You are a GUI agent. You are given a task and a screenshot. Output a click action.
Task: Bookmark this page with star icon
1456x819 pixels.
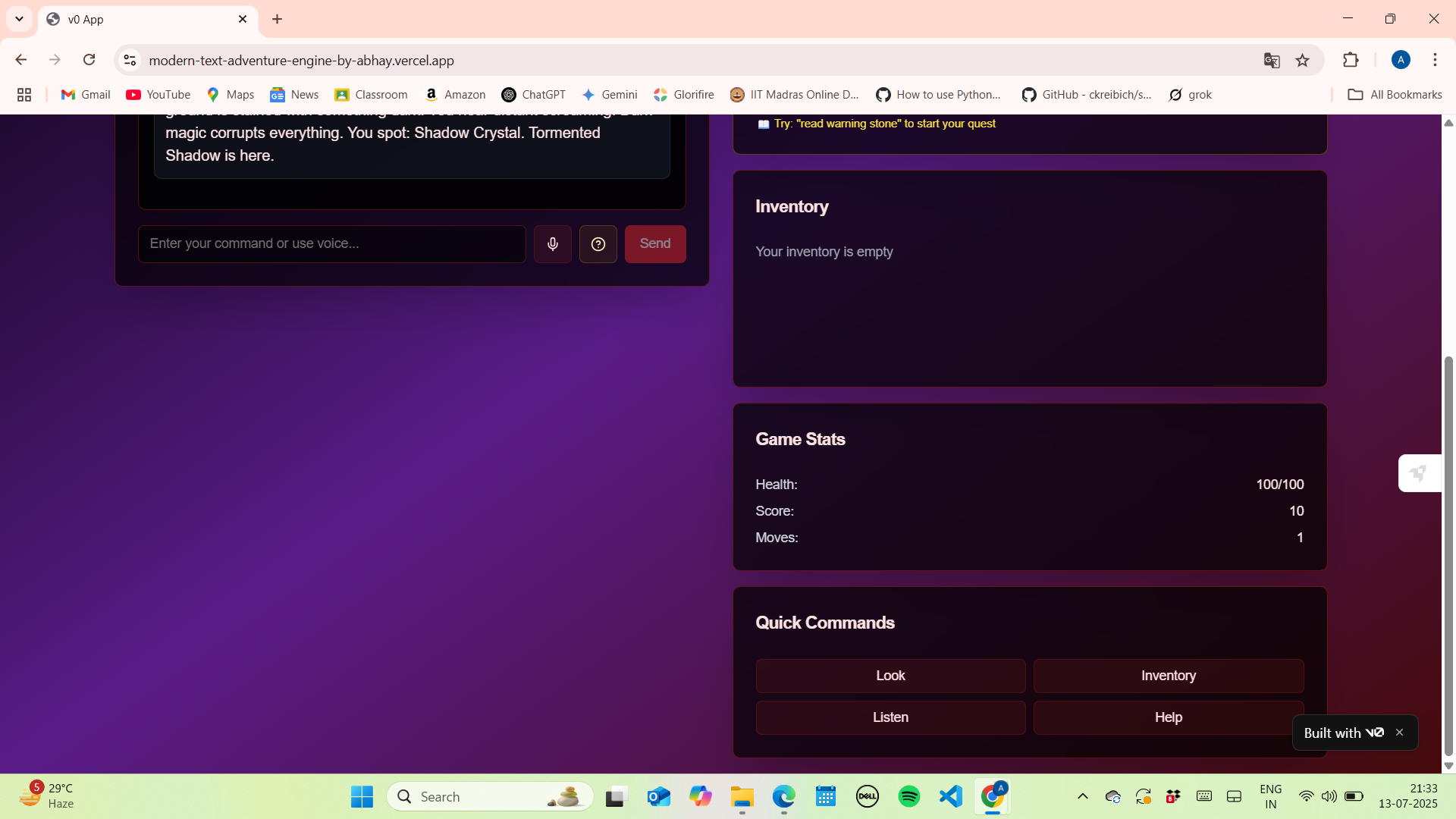point(1303,61)
